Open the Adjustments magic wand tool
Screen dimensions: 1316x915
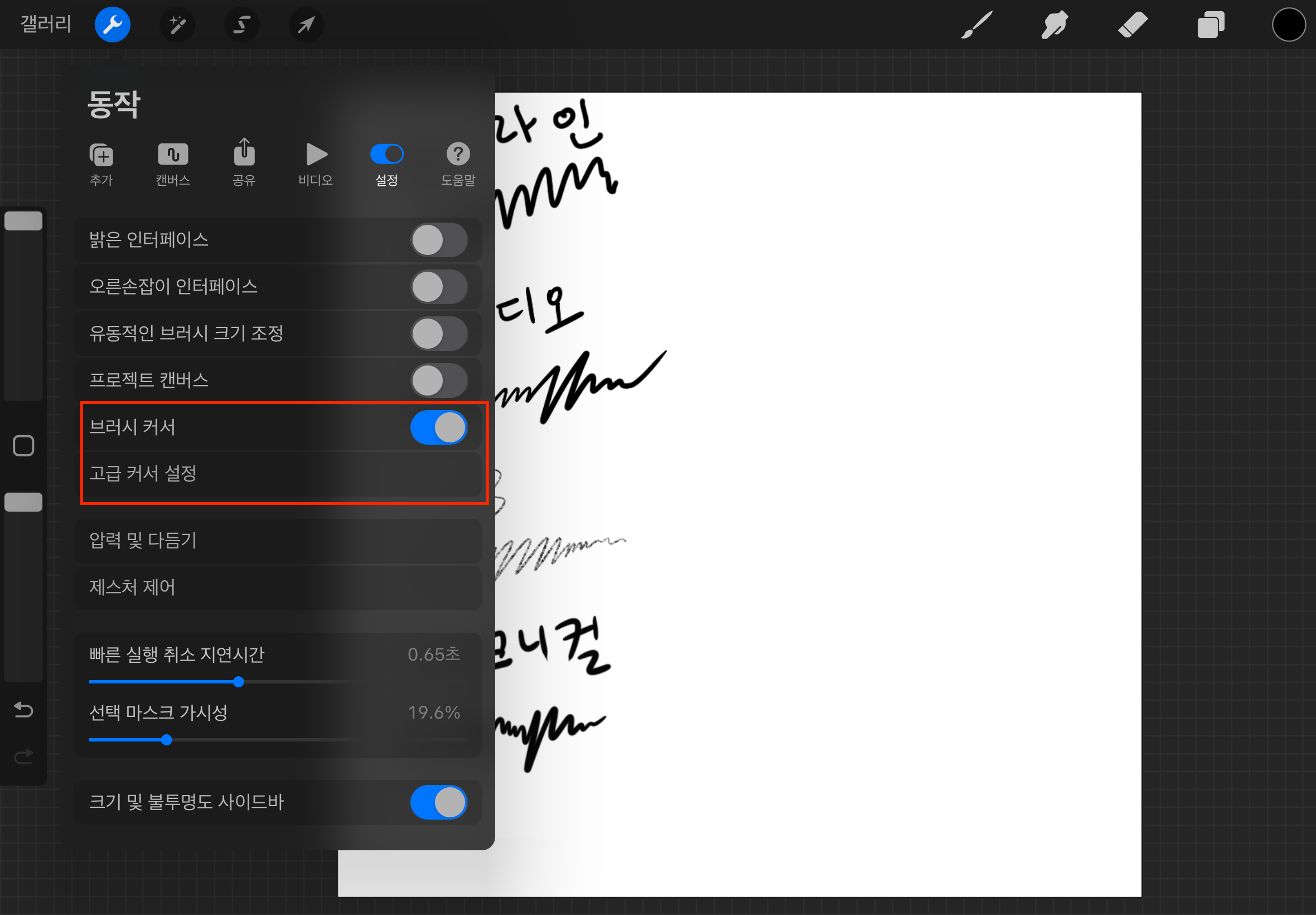[x=177, y=25]
